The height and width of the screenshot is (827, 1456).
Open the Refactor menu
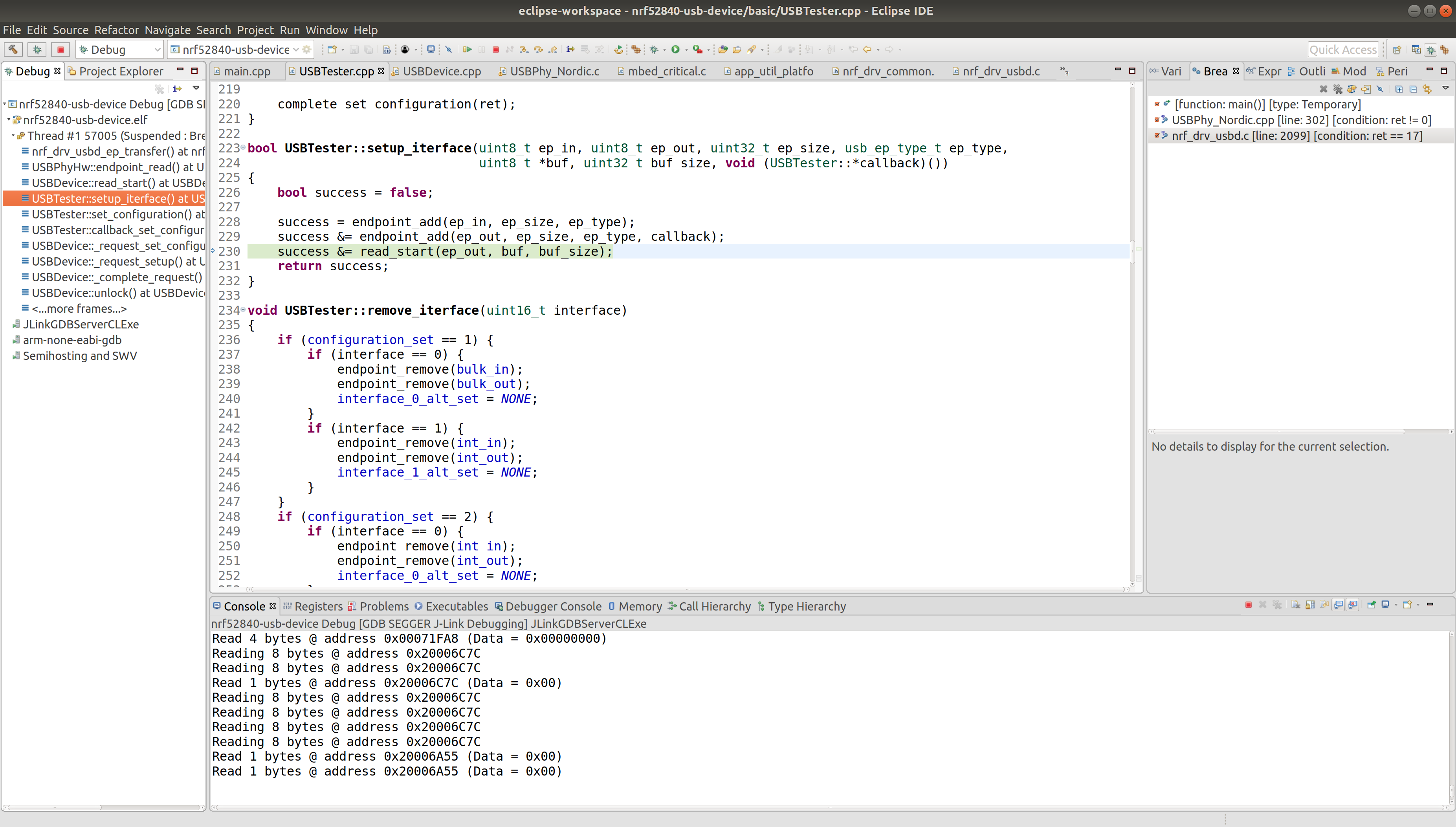116,30
